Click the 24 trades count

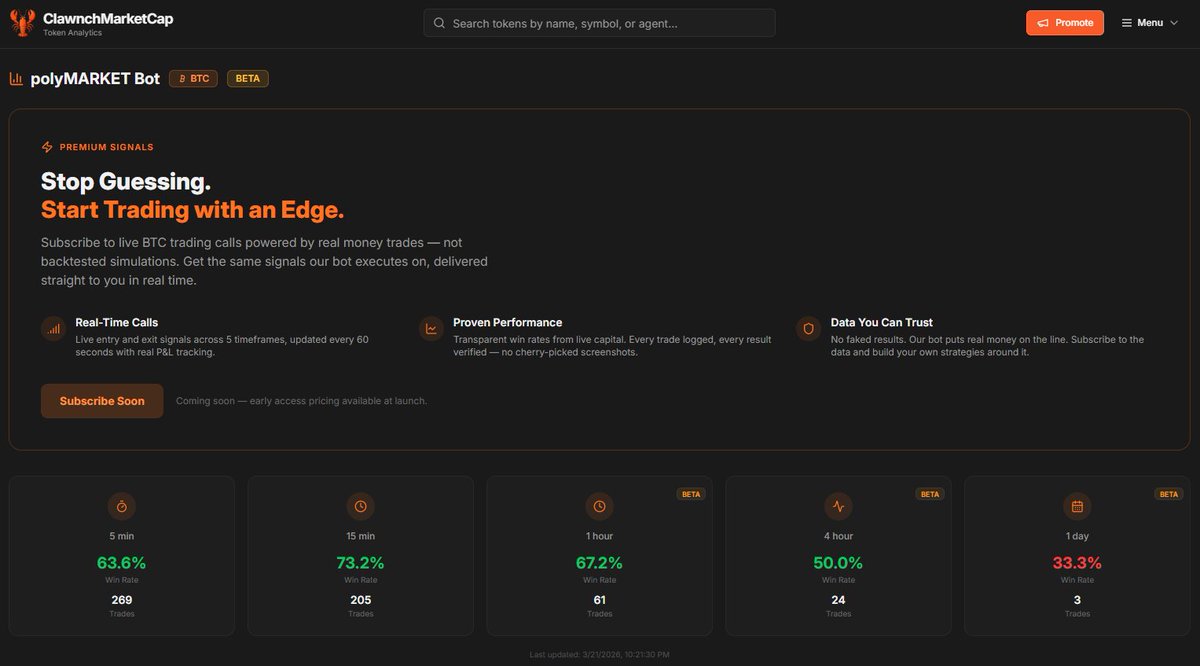838,600
